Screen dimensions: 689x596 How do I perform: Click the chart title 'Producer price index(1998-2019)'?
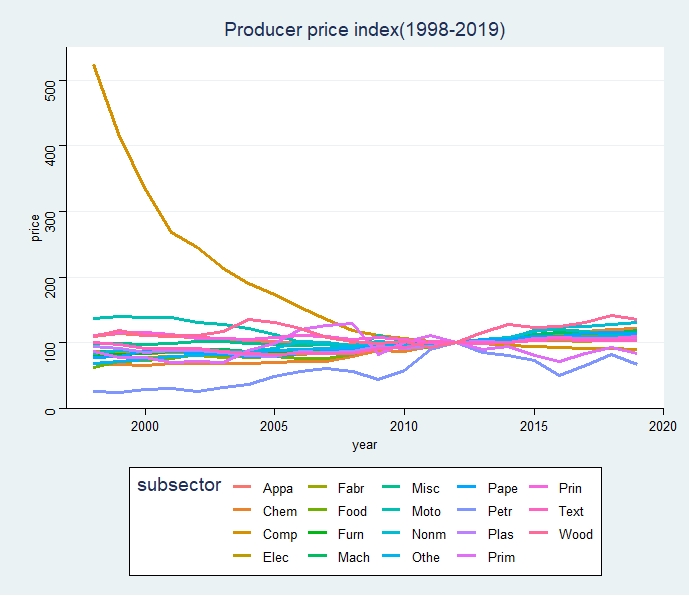[x=365, y=30]
